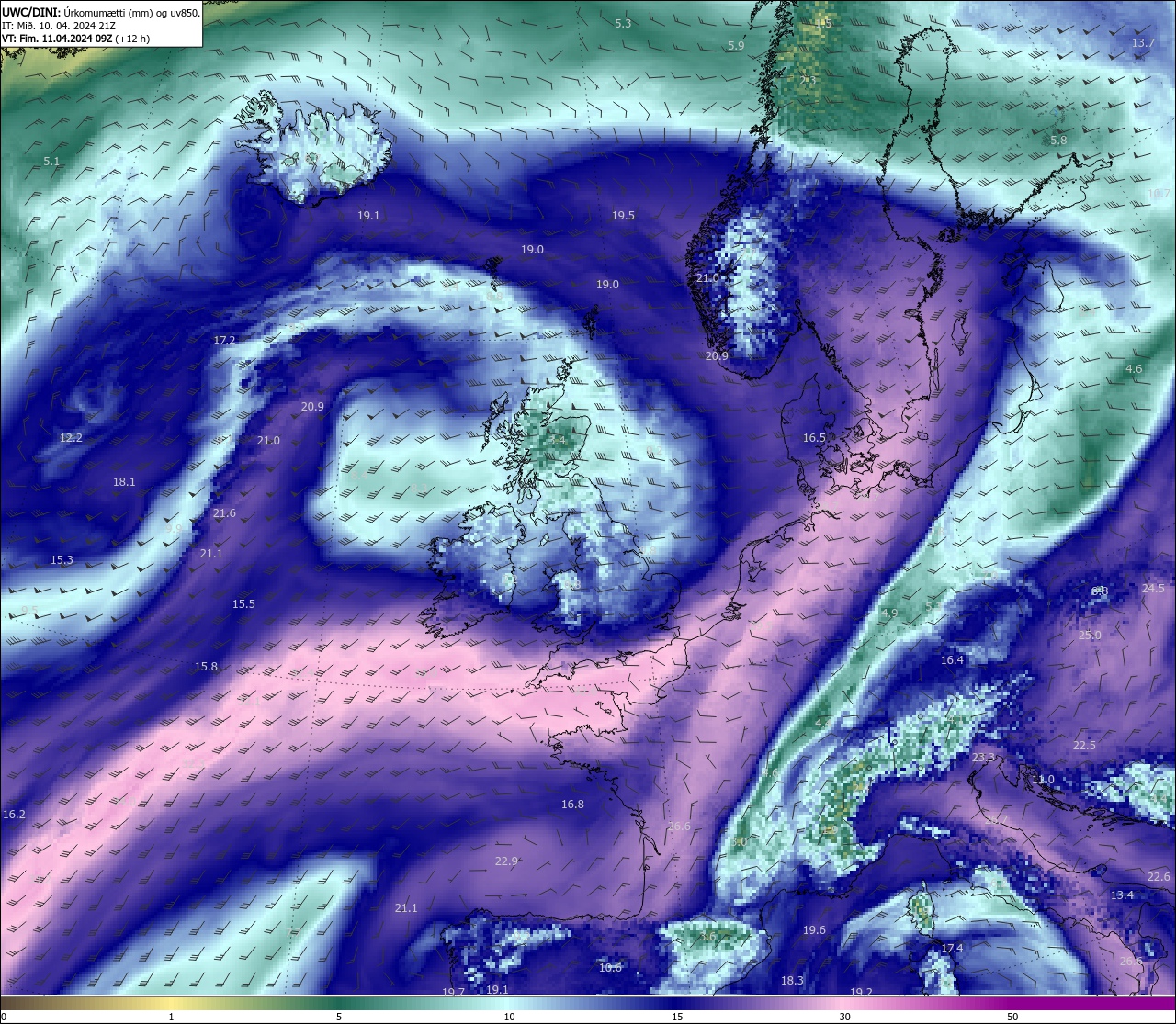Click the map value 22.6
The image size is (1176, 1024).
pos(1159,877)
